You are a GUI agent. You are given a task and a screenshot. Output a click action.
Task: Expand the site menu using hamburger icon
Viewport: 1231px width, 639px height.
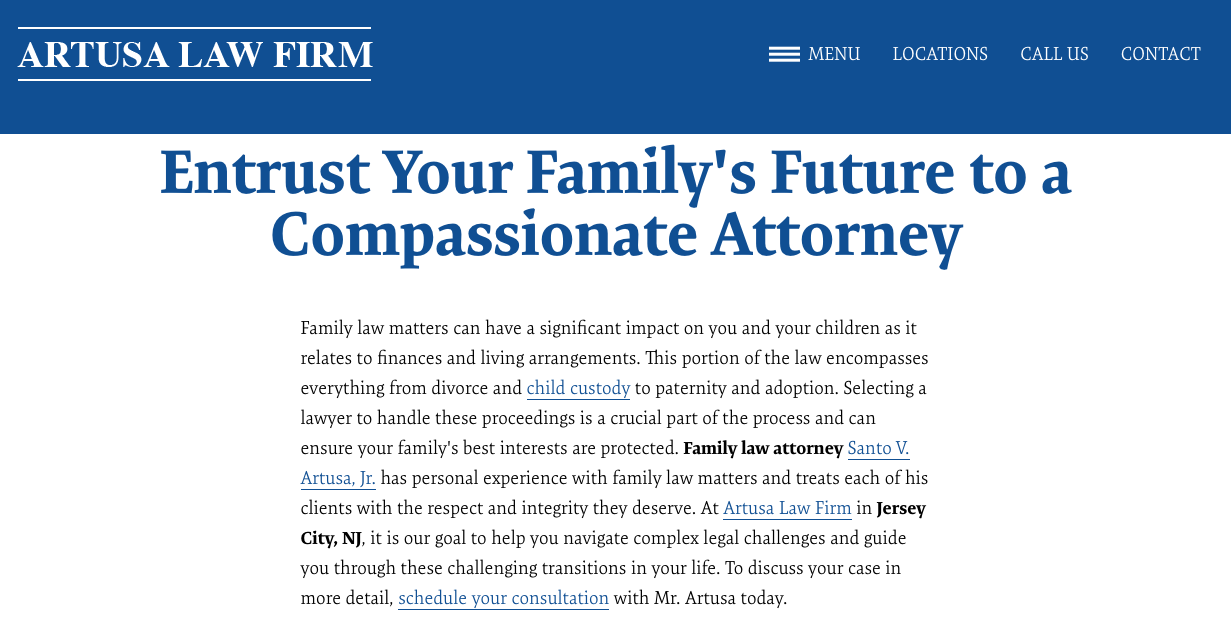(783, 54)
